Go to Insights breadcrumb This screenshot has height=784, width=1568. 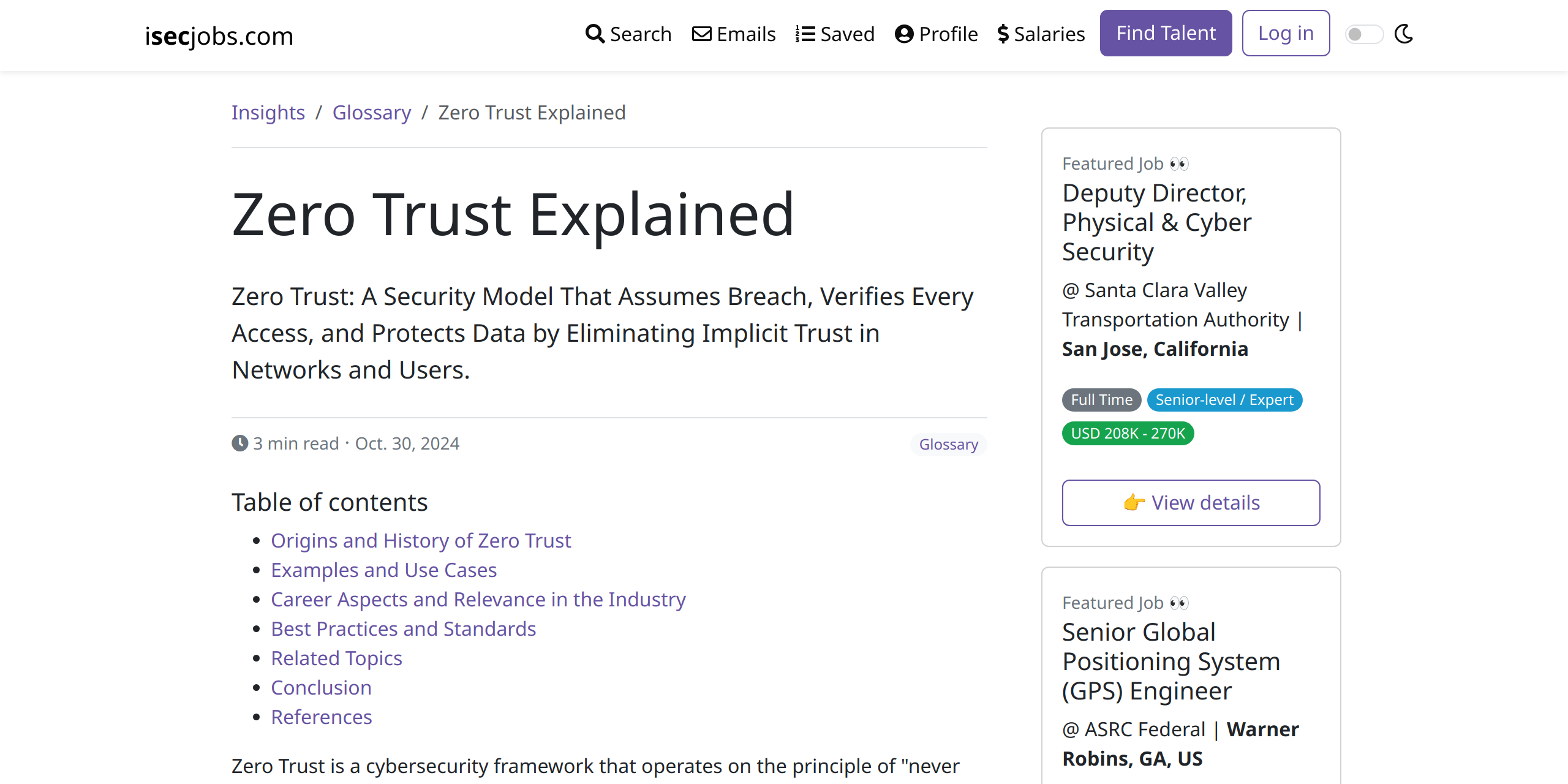[x=268, y=112]
